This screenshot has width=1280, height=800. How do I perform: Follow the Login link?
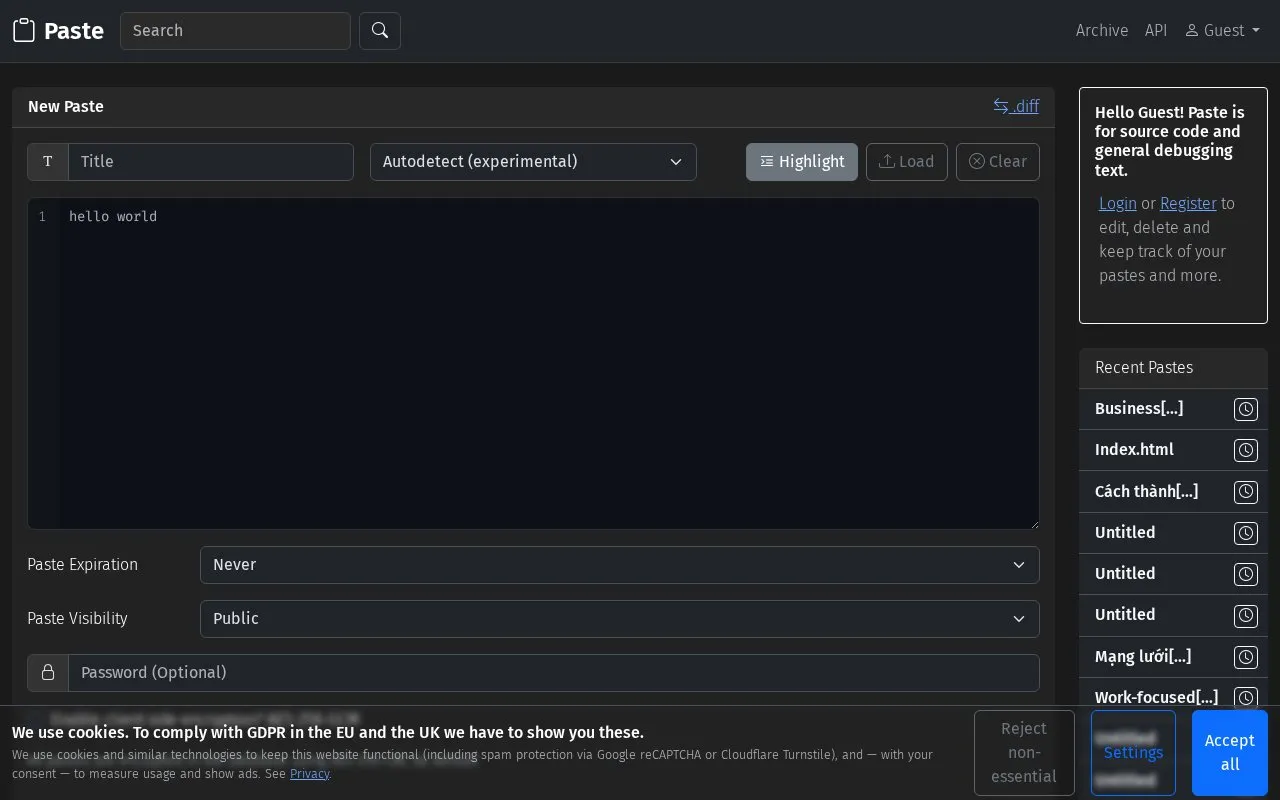point(1118,203)
